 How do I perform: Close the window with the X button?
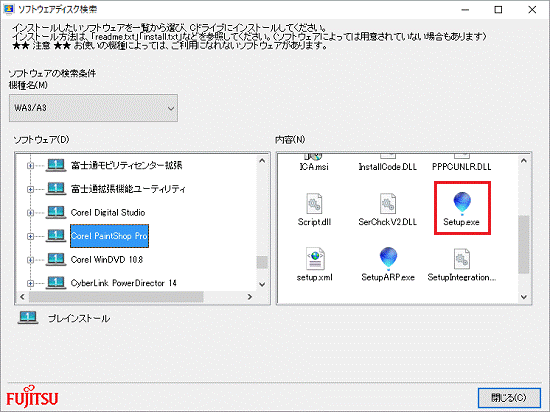click(532, 10)
